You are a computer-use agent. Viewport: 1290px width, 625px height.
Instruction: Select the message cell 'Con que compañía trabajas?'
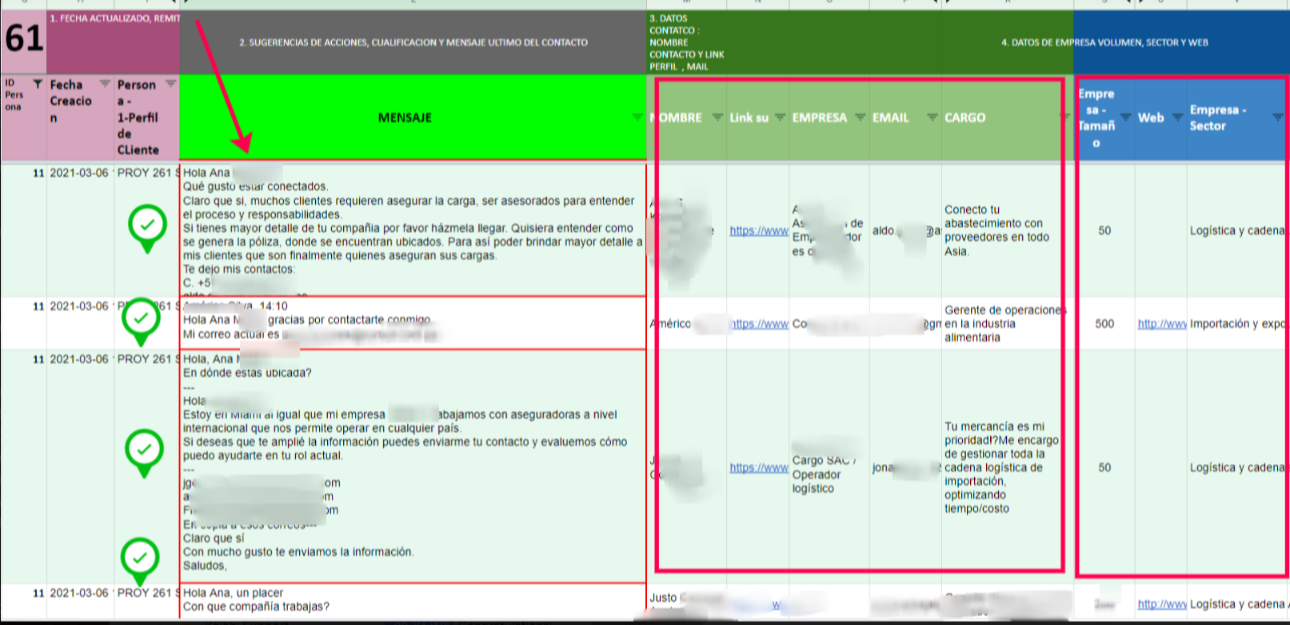point(413,601)
